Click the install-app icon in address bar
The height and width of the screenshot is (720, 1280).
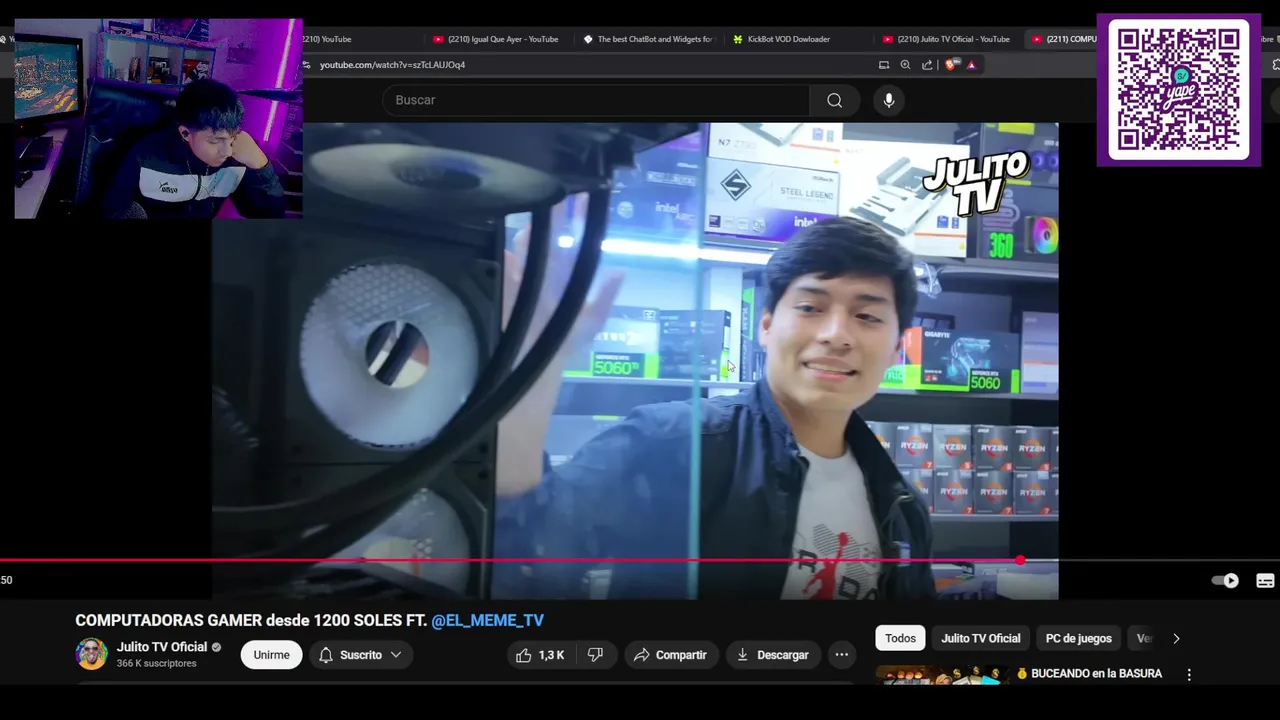click(x=883, y=65)
